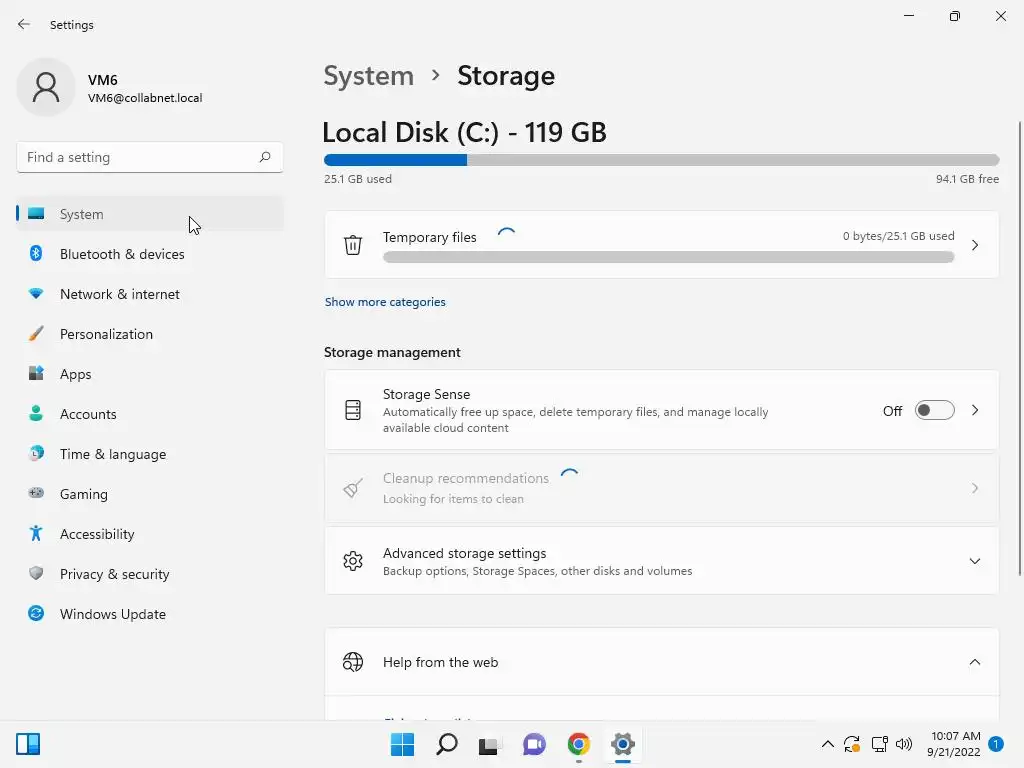Click the Show more categories link
The width and height of the screenshot is (1024, 768).
click(x=385, y=302)
